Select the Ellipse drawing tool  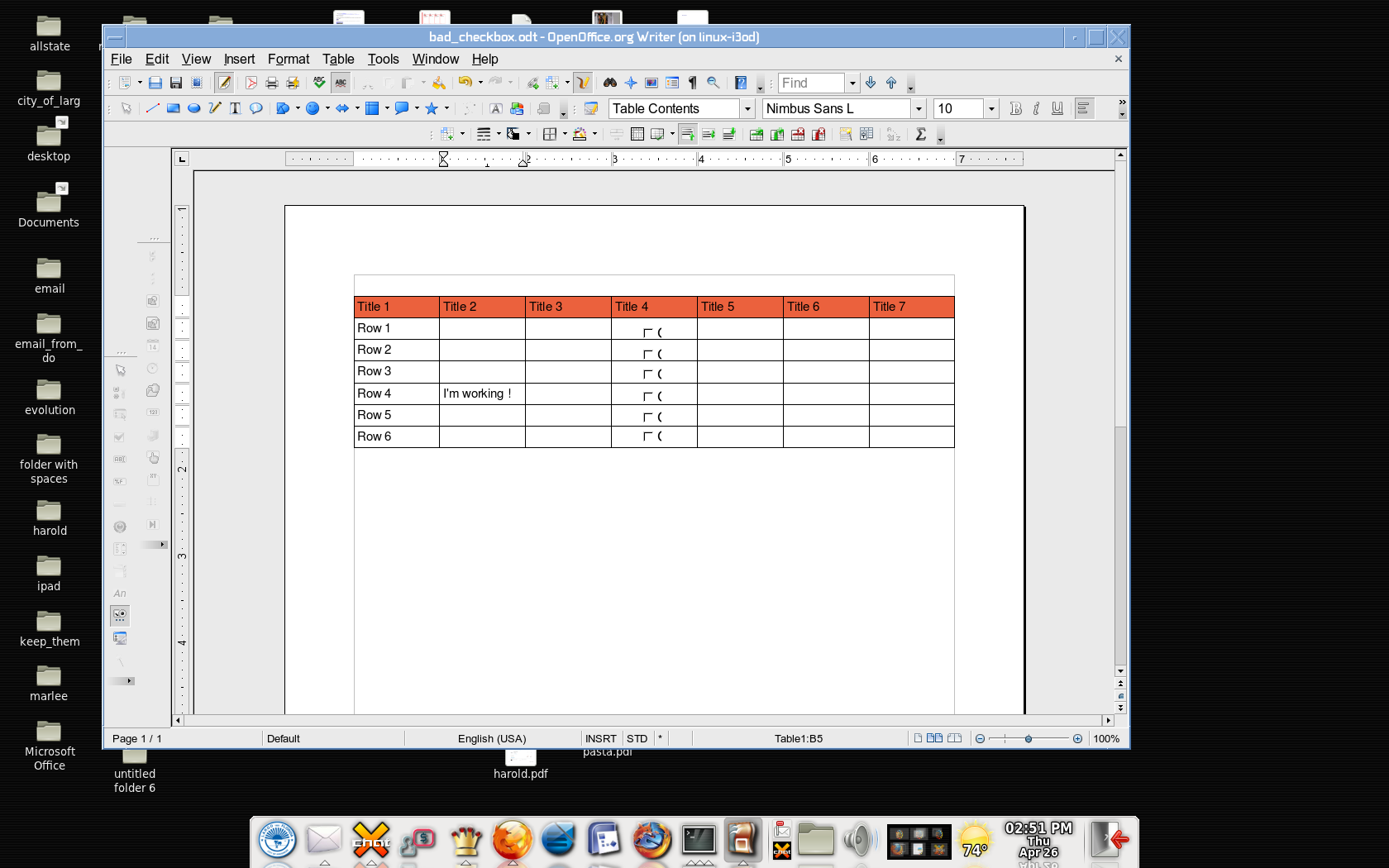[x=193, y=108]
